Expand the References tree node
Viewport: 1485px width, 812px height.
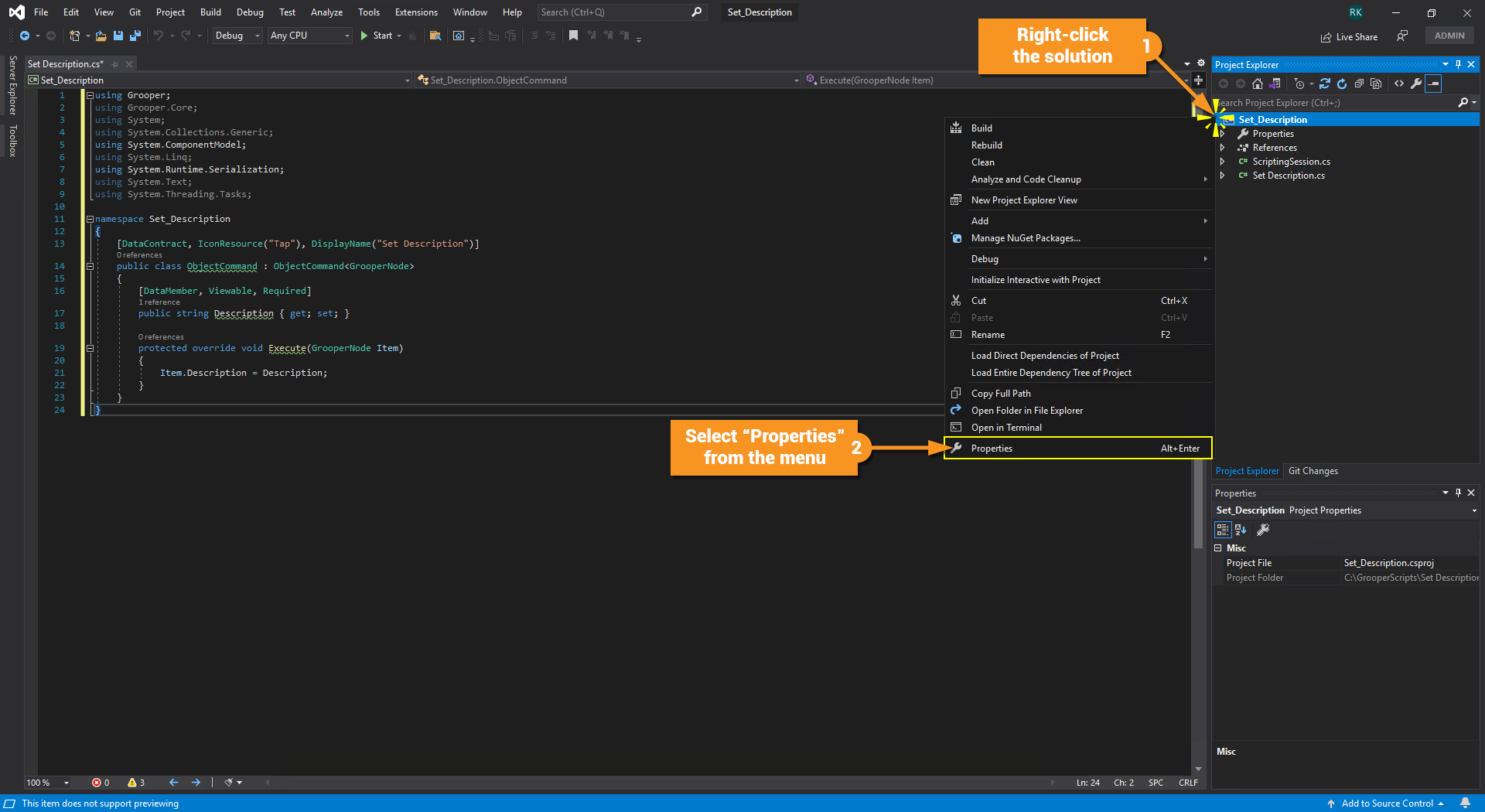(x=1223, y=148)
